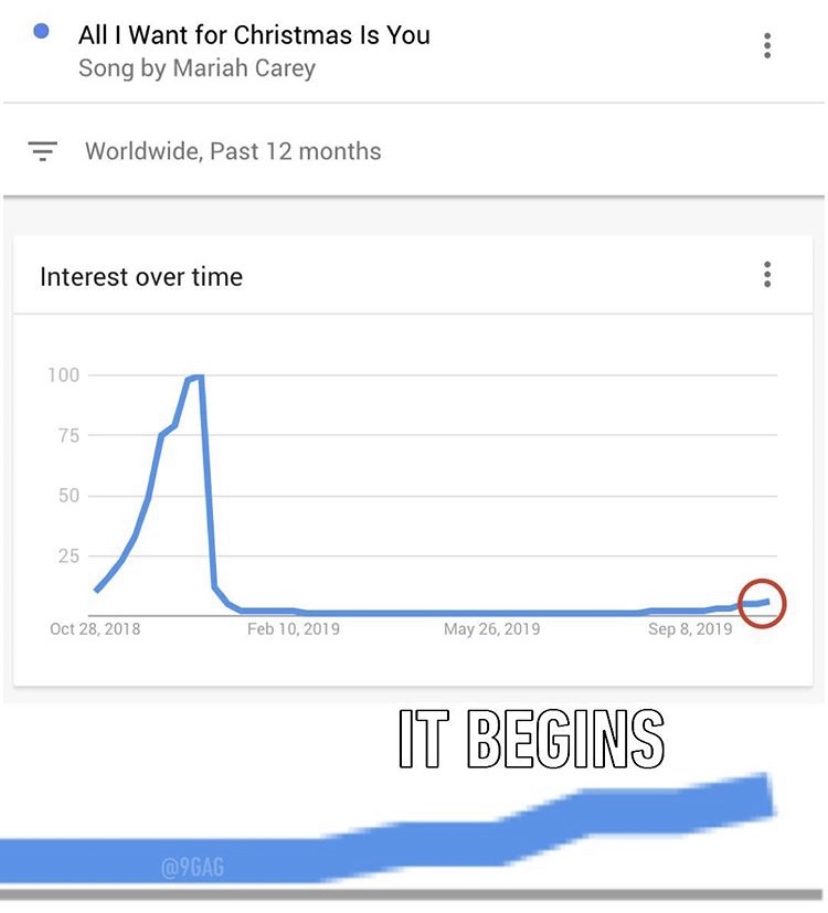Open the search term three-dot options menu

pos(767,45)
